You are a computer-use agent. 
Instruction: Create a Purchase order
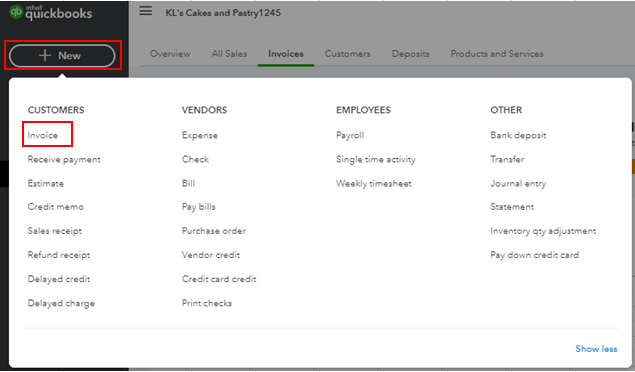tap(214, 231)
